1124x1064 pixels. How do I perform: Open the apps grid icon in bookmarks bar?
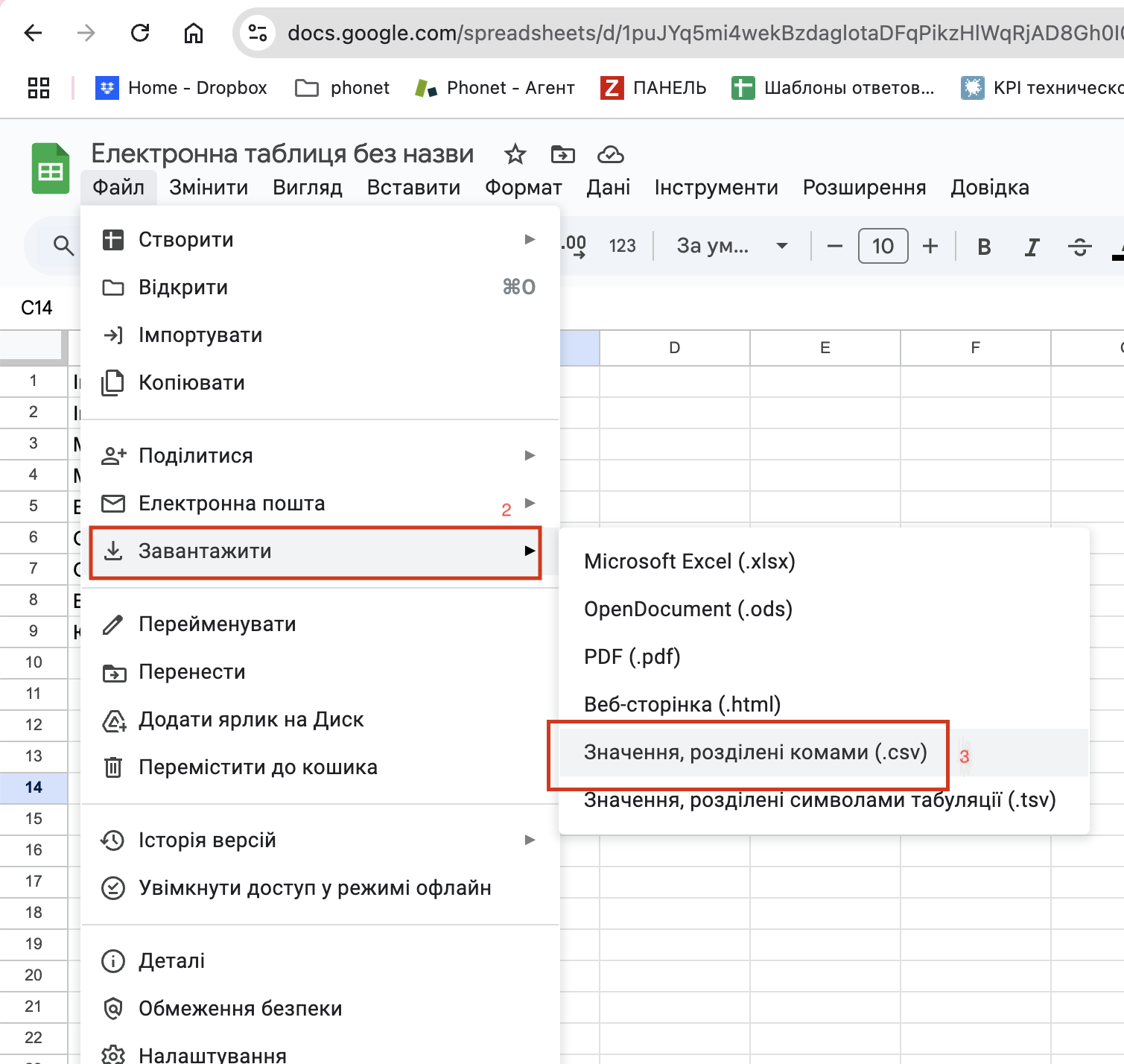(x=39, y=88)
